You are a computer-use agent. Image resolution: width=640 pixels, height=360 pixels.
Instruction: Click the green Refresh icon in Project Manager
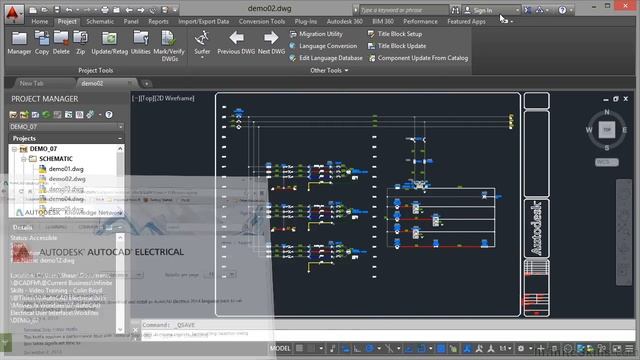click(x=46, y=115)
